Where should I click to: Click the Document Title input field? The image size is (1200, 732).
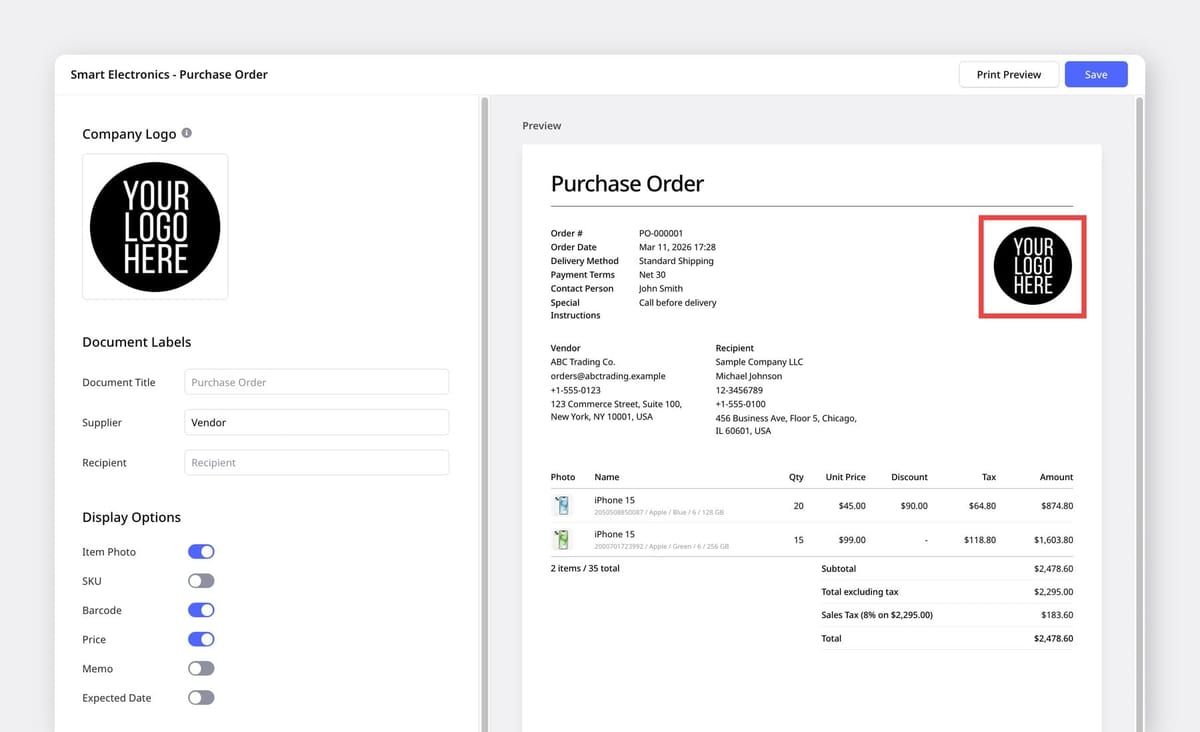click(x=316, y=382)
